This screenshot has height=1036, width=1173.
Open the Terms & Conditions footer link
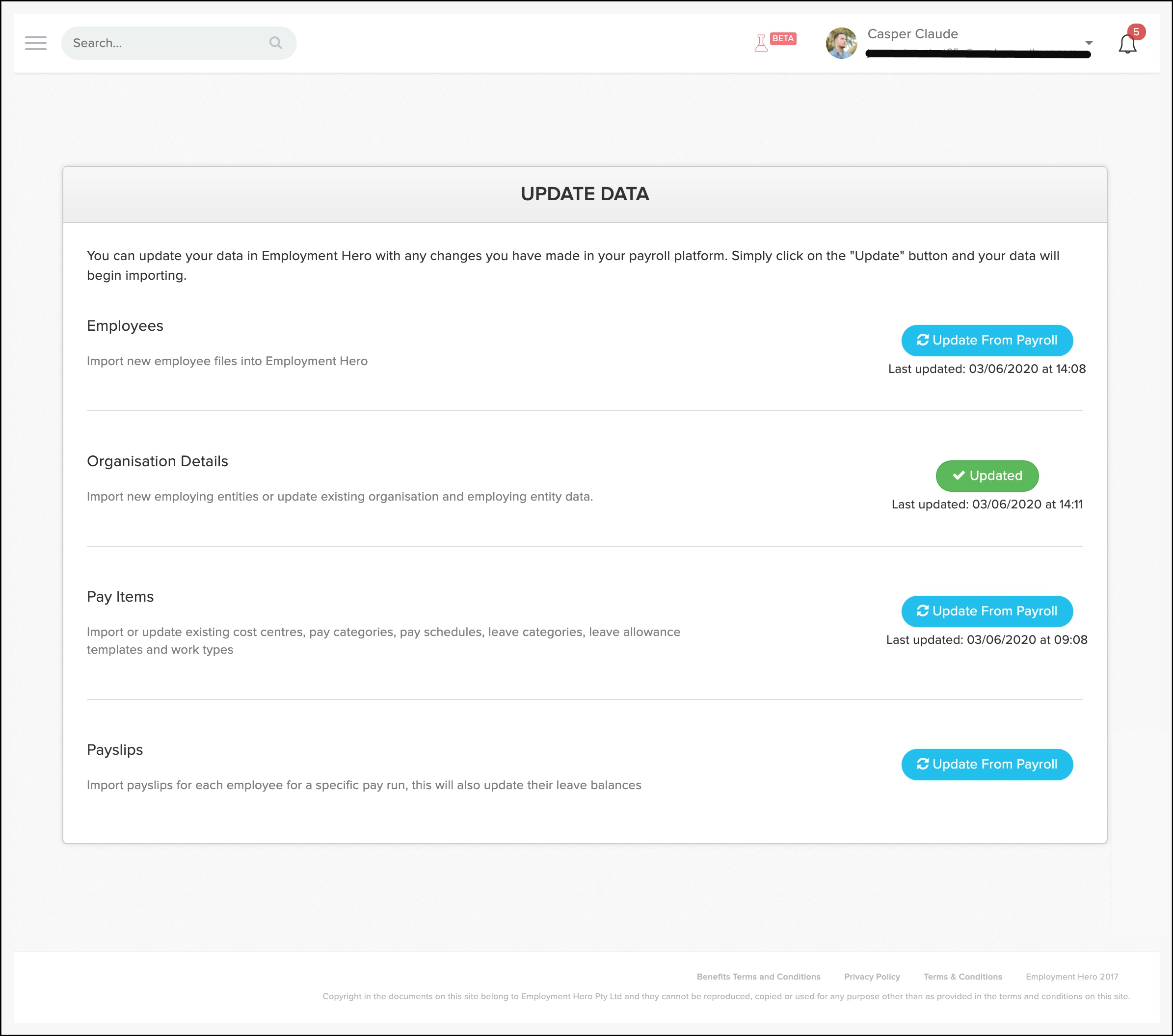(x=962, y=977)
